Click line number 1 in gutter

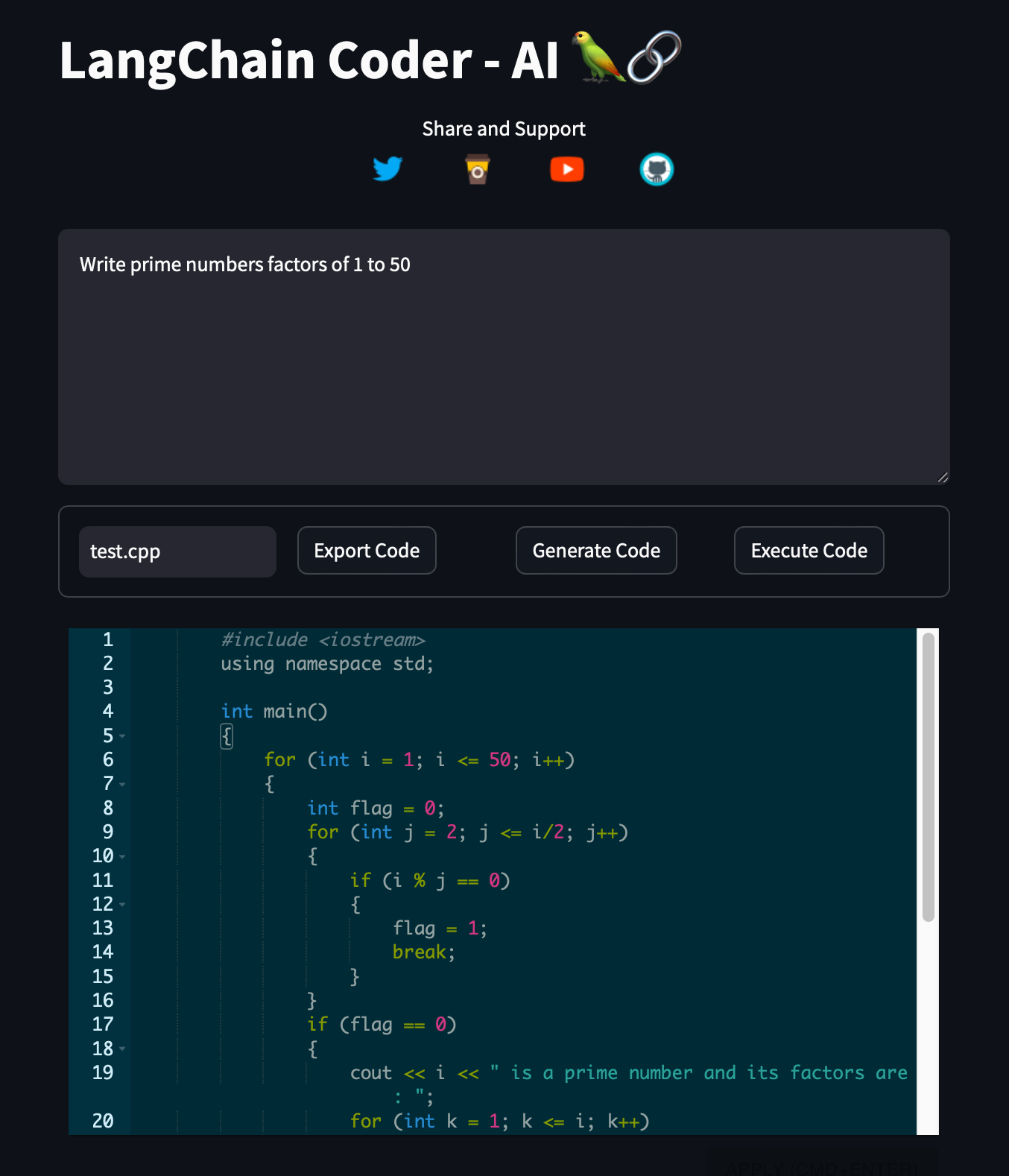108,639
